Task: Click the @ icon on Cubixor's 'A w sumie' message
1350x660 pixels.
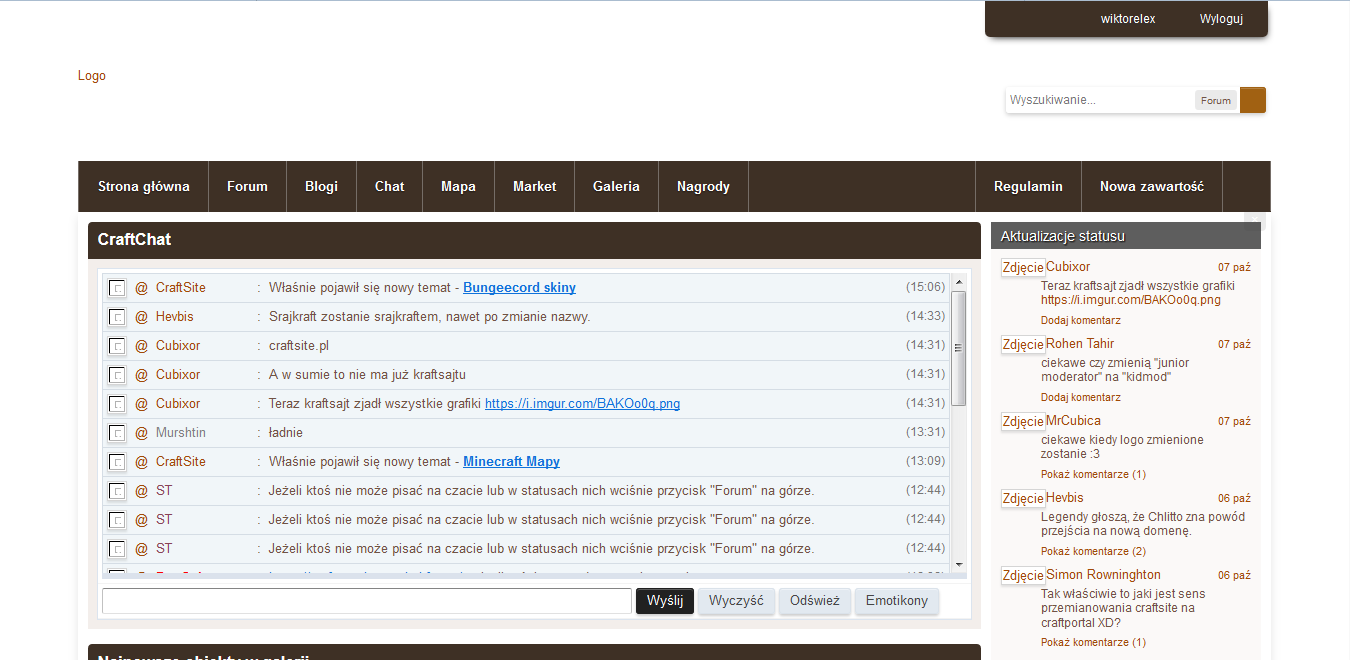Action: (141, 374)
